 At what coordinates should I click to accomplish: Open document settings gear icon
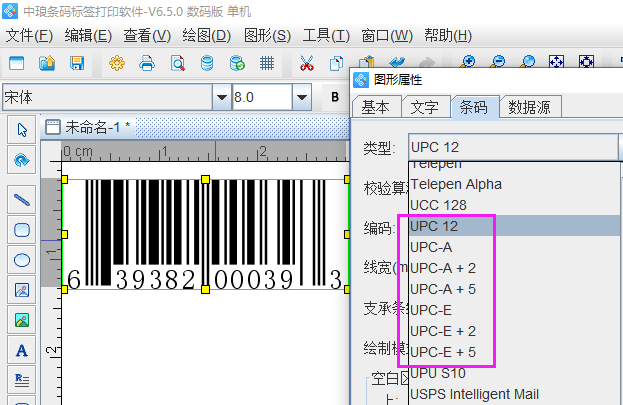(117, 63)
